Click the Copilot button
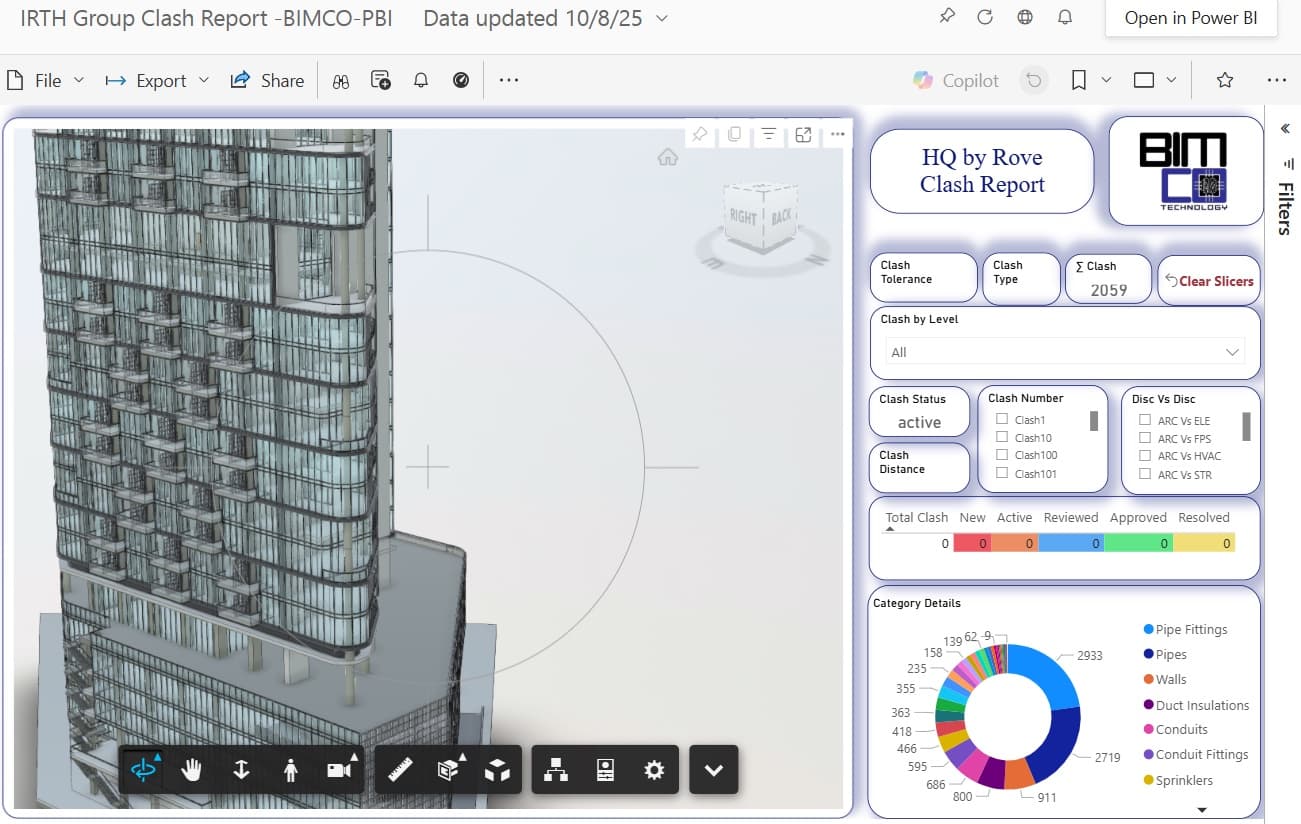Screen dimensions: 1301x824 click(956, 80)
